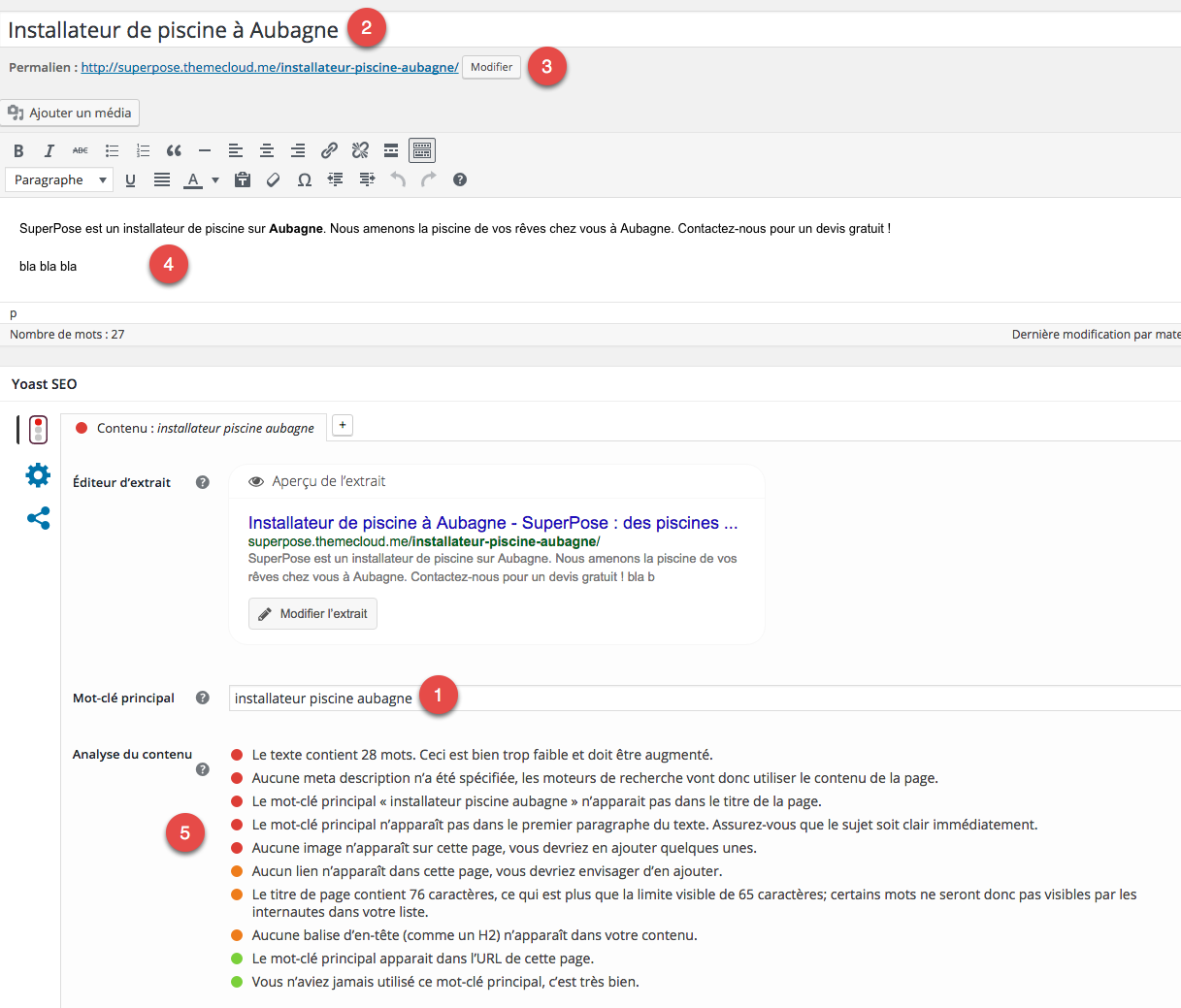Toggle italic formatting
The width and height of the screenshot is (1181, 1008).
pyautogui.click(x=49, y=150)
